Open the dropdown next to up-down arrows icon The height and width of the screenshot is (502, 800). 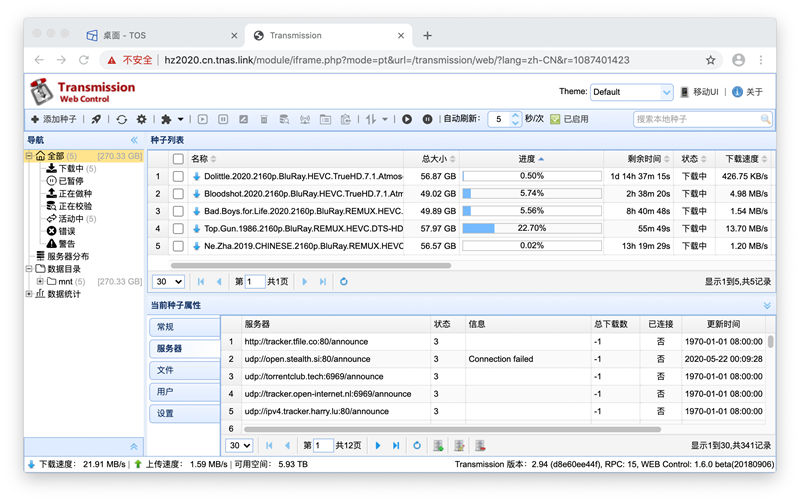point(385,119)
